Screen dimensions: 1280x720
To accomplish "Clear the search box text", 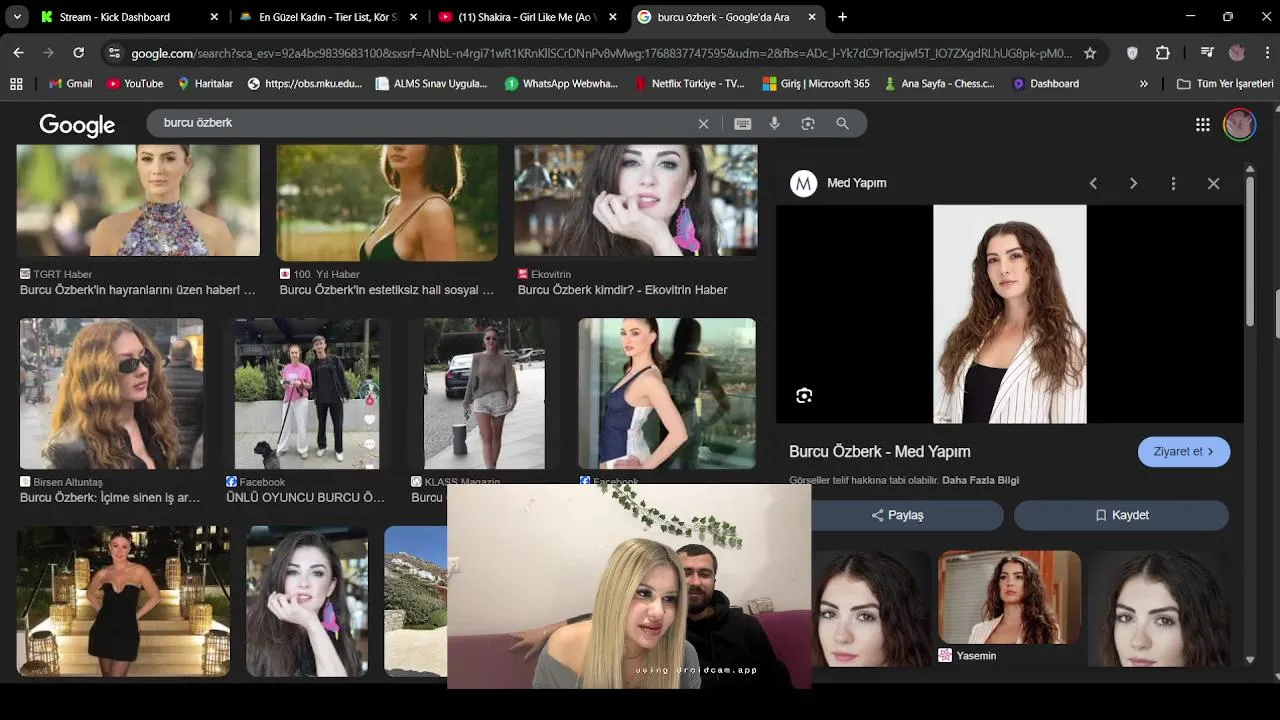I will 703,124.
